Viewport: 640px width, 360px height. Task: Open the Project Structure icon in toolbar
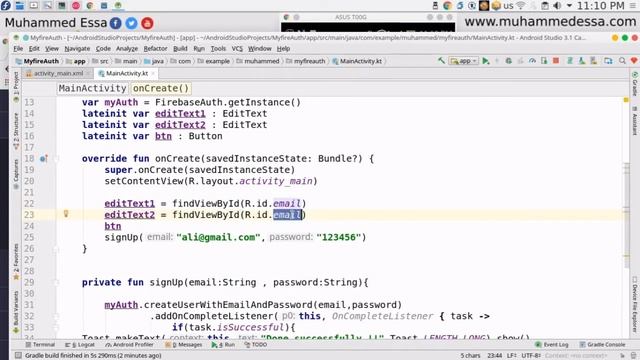608,61
